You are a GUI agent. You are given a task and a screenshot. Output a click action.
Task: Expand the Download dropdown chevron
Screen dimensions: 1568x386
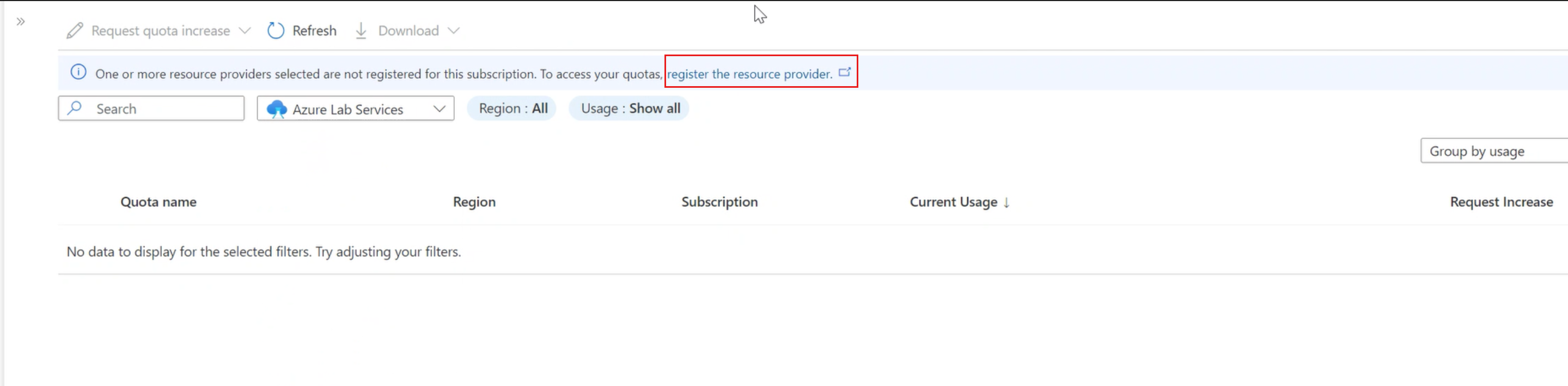[x=454, y=31]
